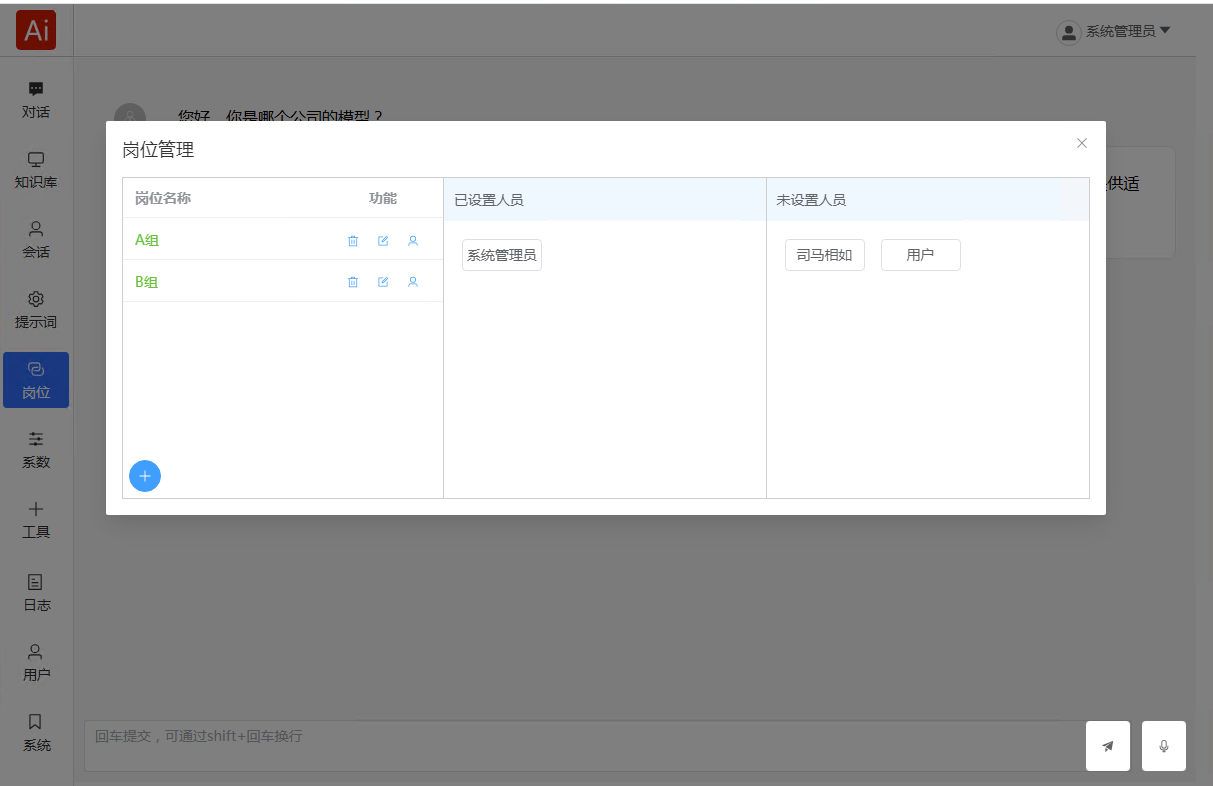Go to 提示词 in the sidebar

point(36,310)
